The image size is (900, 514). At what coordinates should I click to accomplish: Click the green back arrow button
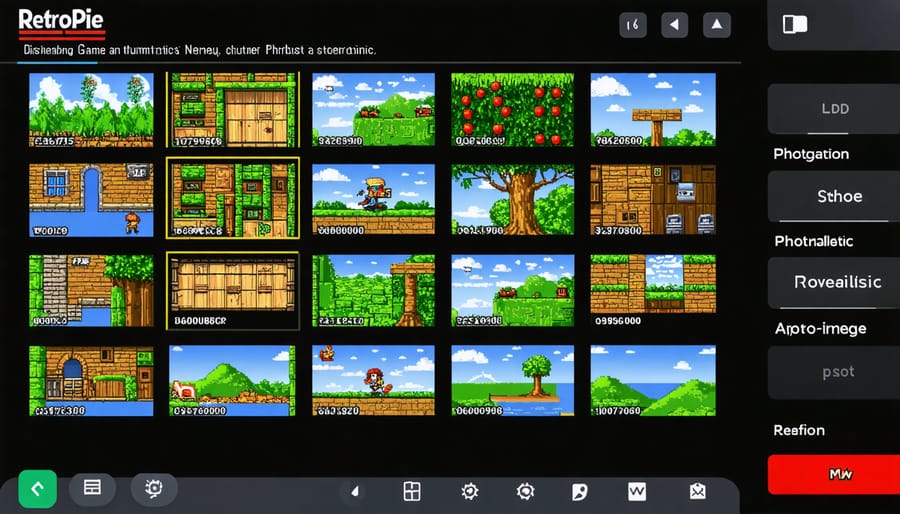click(37, 489)
